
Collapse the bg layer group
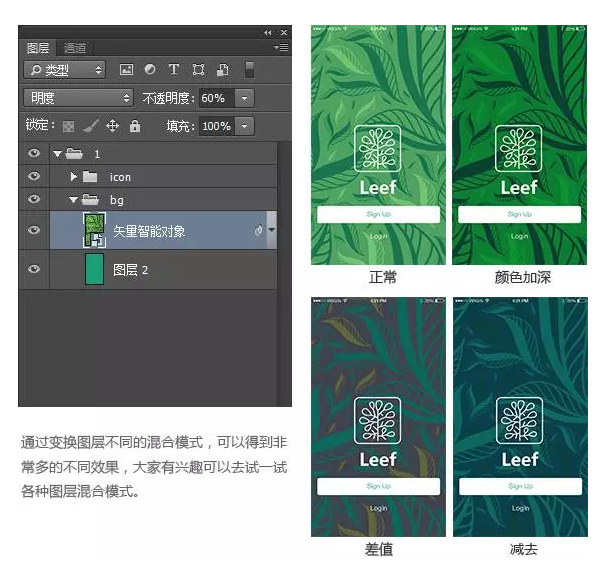(x=73, y=200)
